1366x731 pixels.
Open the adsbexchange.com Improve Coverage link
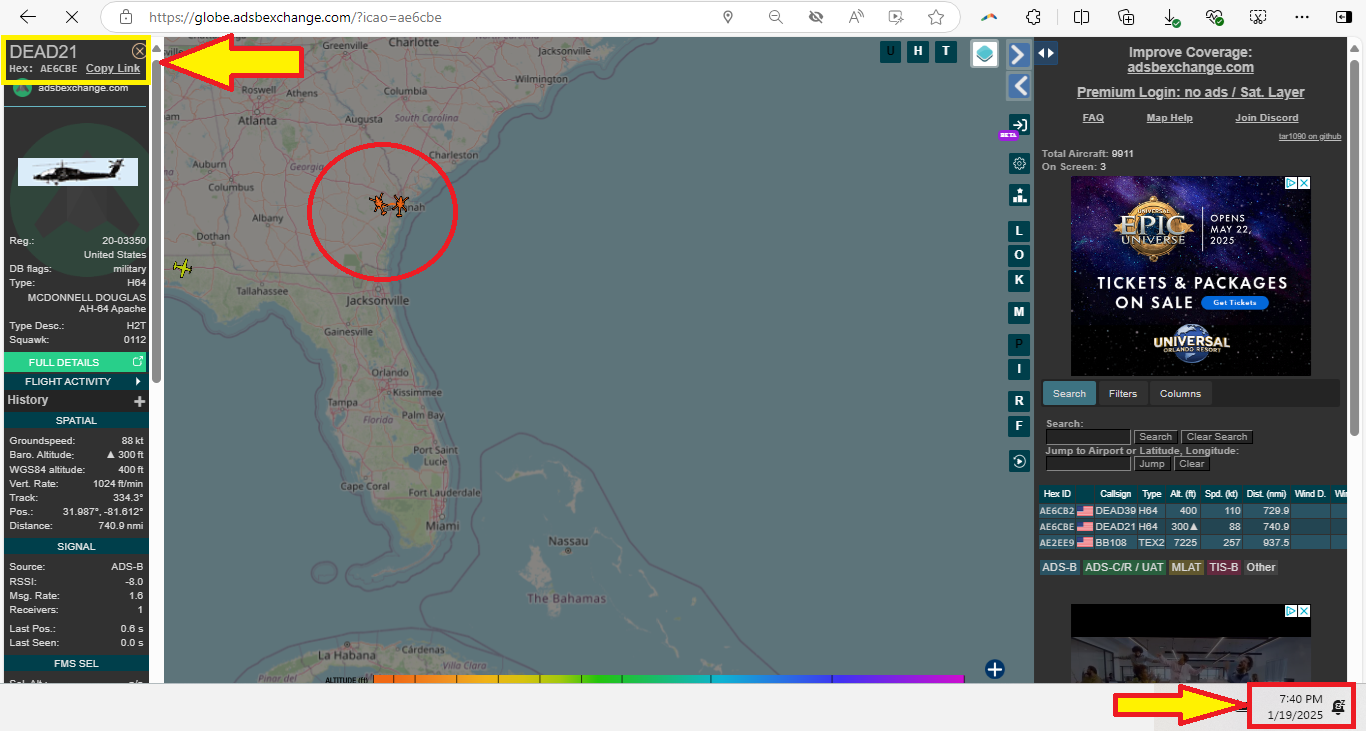click(1190, 68)
